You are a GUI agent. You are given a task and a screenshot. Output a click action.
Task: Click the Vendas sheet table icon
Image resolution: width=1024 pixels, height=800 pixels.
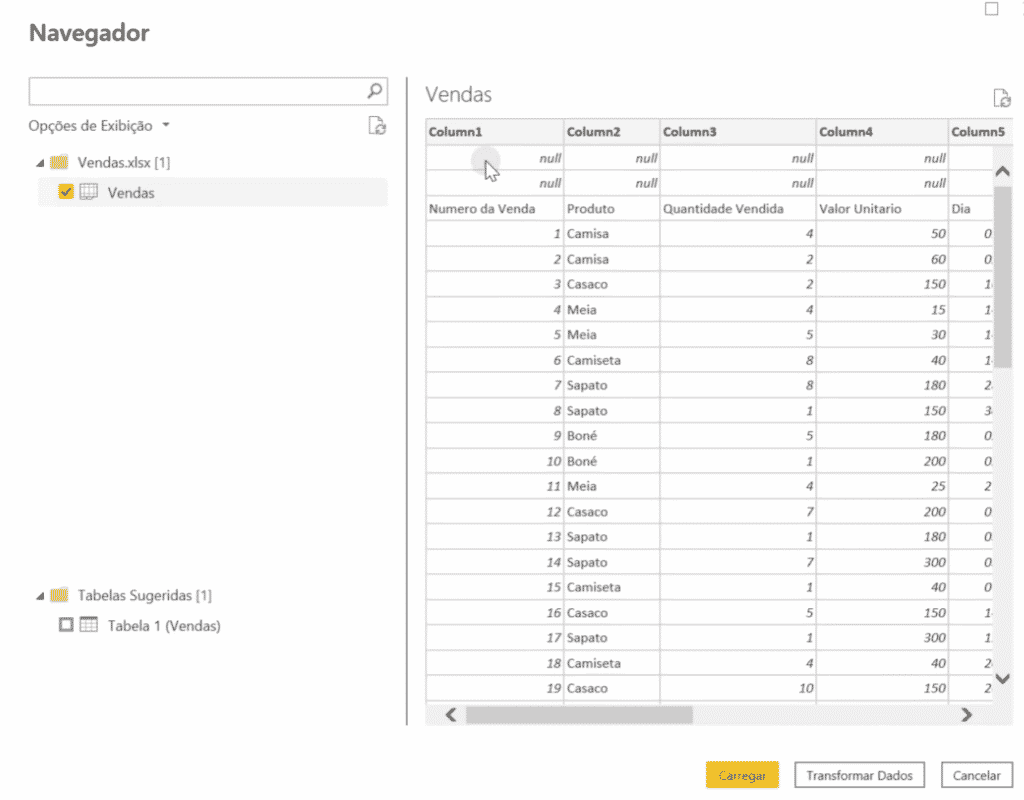click(88, 193)
